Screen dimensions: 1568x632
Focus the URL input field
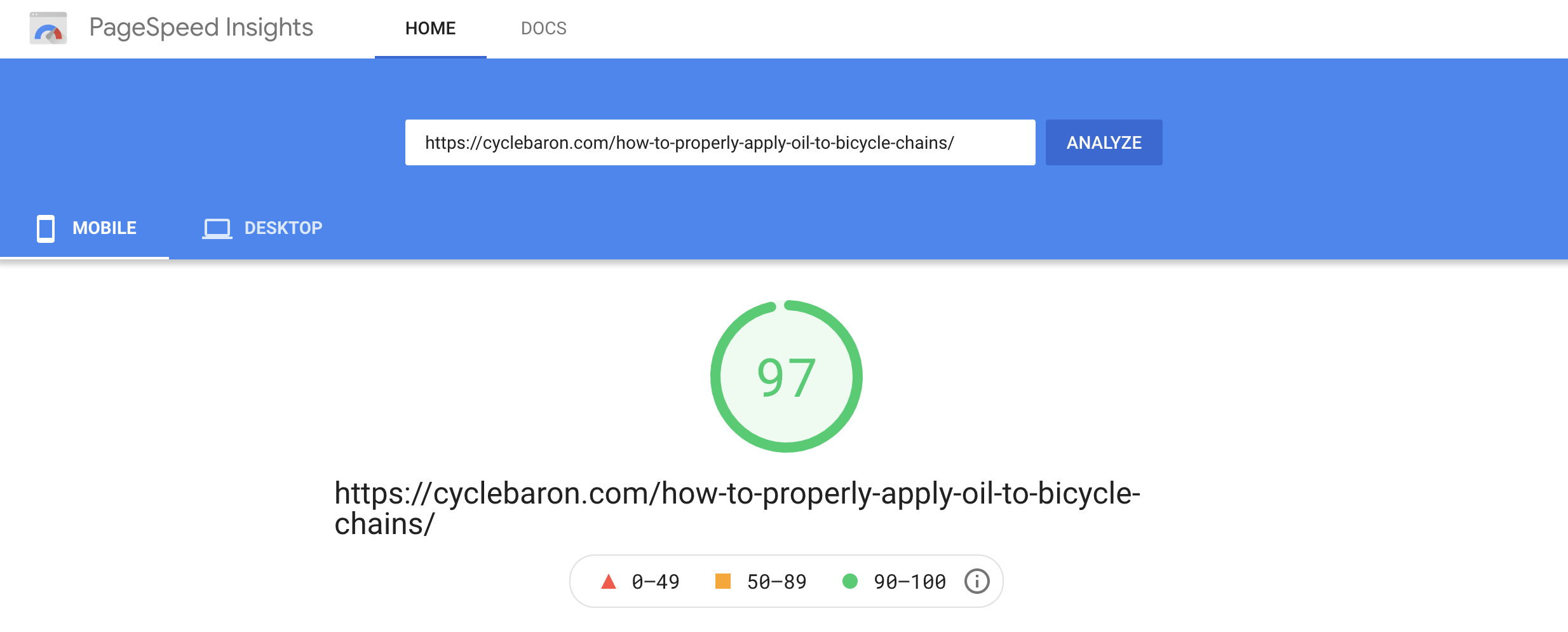click(x=719, y=143)
